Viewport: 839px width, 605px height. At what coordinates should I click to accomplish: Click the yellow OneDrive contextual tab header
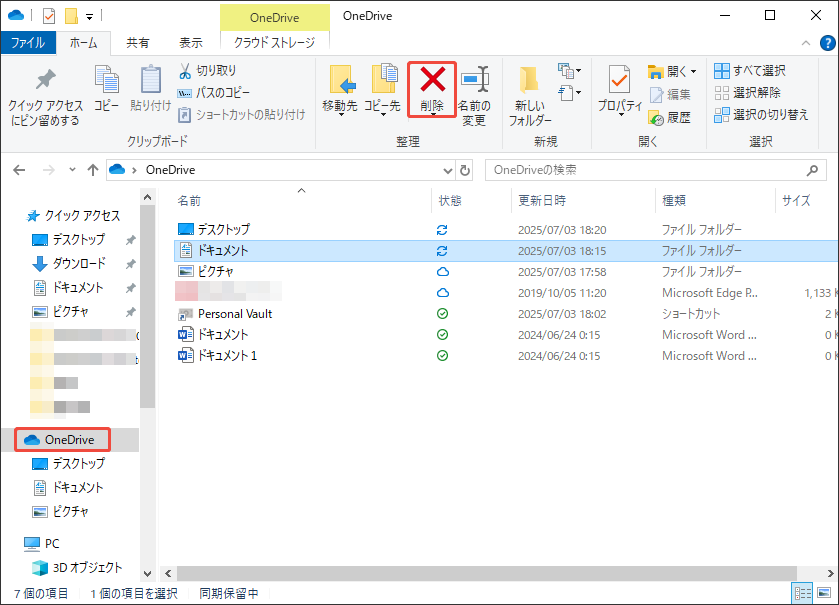tap(274, 18)
